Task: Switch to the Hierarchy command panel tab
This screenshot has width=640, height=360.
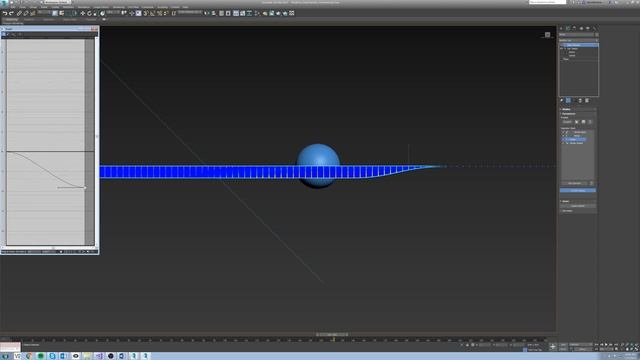Action: click(x=575, y=29)
